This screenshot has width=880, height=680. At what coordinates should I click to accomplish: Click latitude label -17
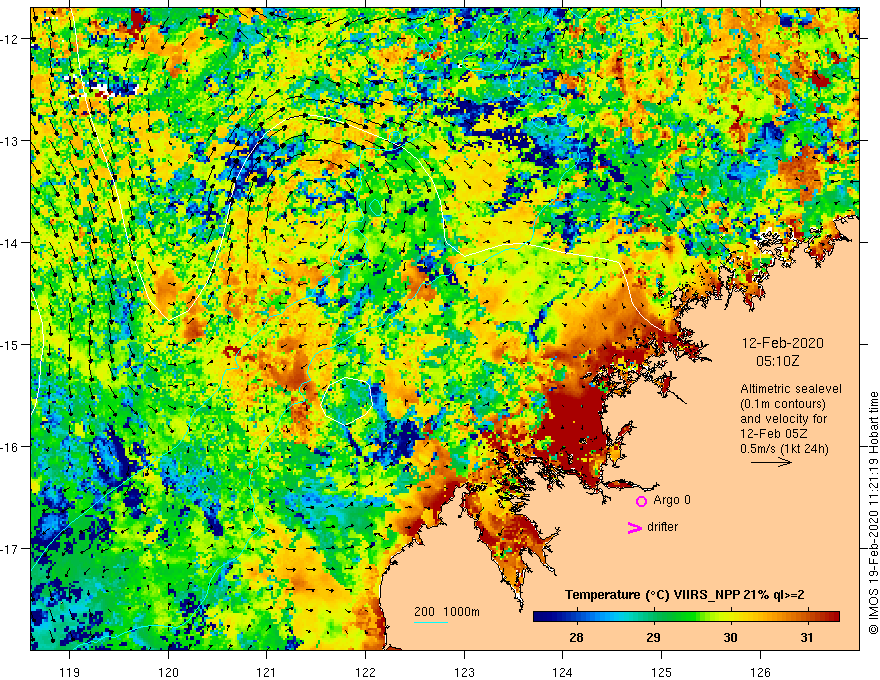[10, 549]
